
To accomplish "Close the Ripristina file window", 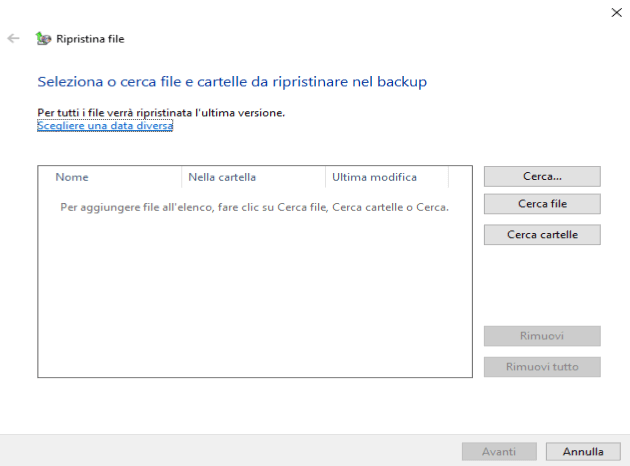I will (x=614, y=12).
